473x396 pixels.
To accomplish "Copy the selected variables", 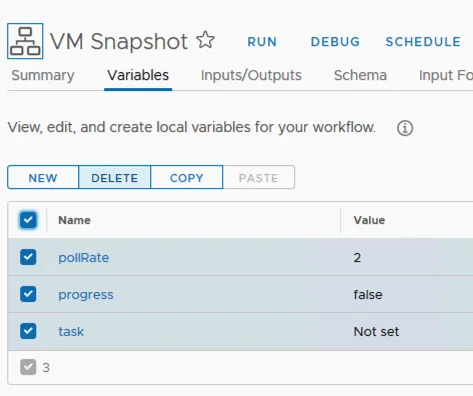I will click(x=187, y=177).
